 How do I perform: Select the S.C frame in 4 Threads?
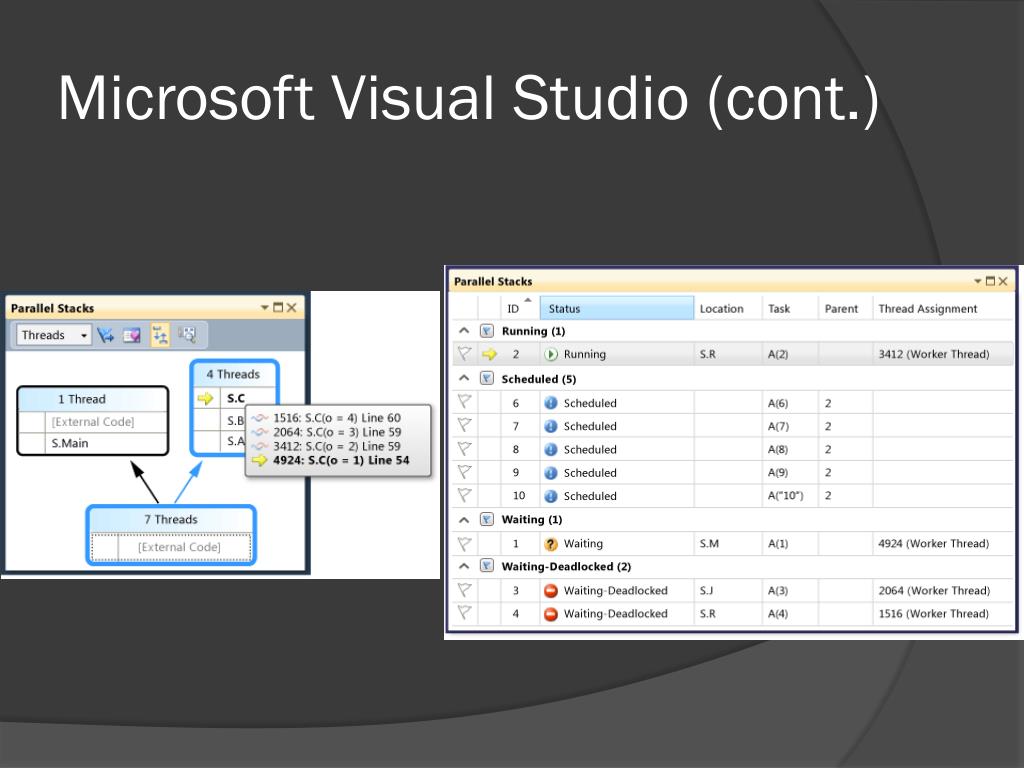click(x=236, y=398)
